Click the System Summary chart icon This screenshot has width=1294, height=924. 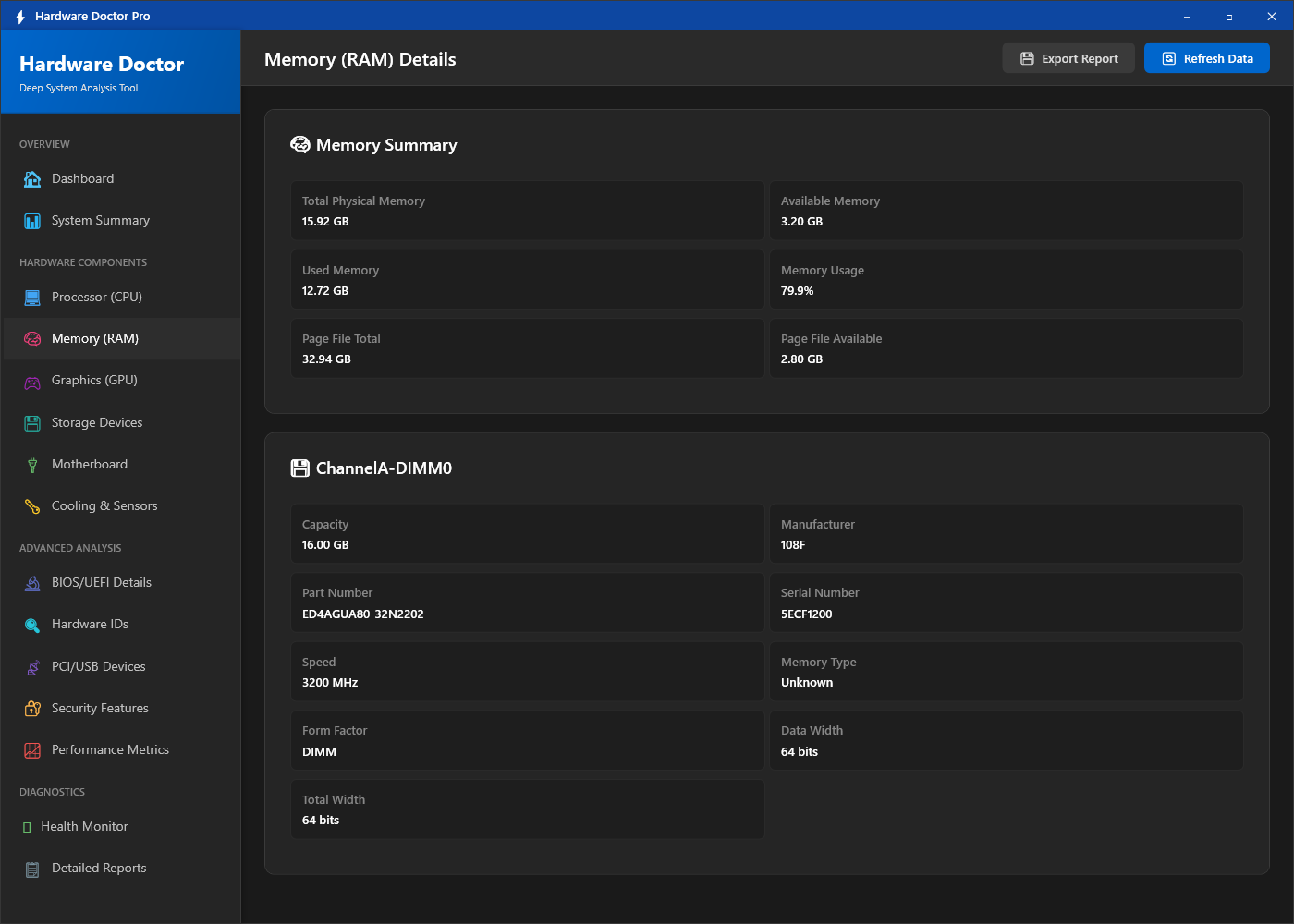[32, 221]
